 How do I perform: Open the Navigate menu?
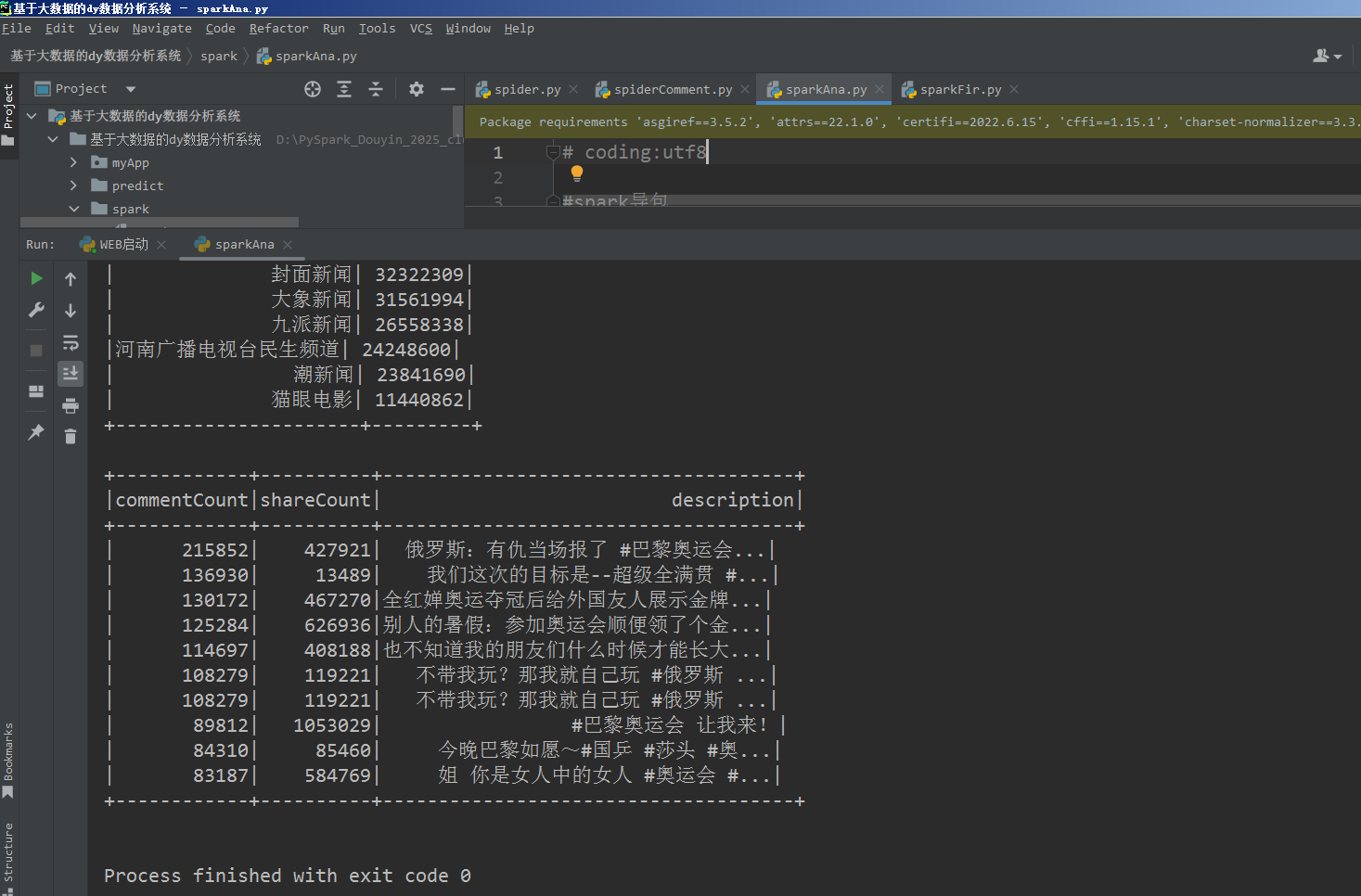coord(161,29)
